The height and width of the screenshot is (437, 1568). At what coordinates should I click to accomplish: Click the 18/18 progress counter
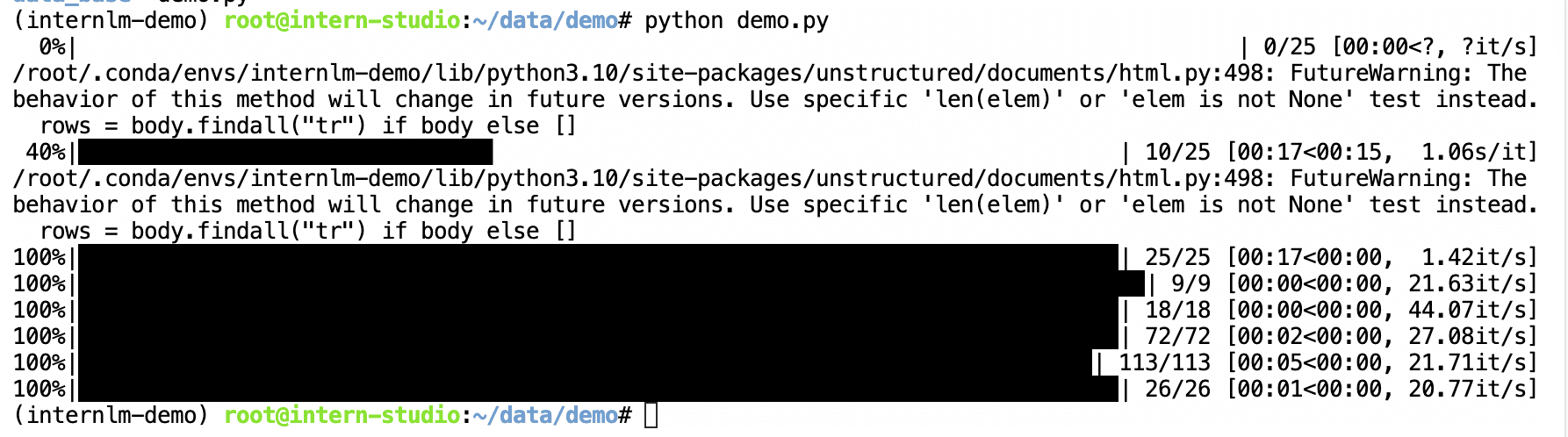click(x=1177, y=310)
